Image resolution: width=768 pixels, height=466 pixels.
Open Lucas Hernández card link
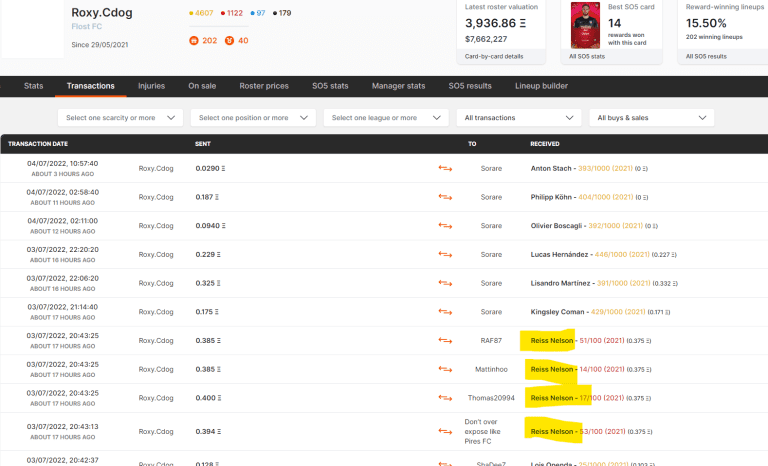pyautogui.click(x=590, y=254)
